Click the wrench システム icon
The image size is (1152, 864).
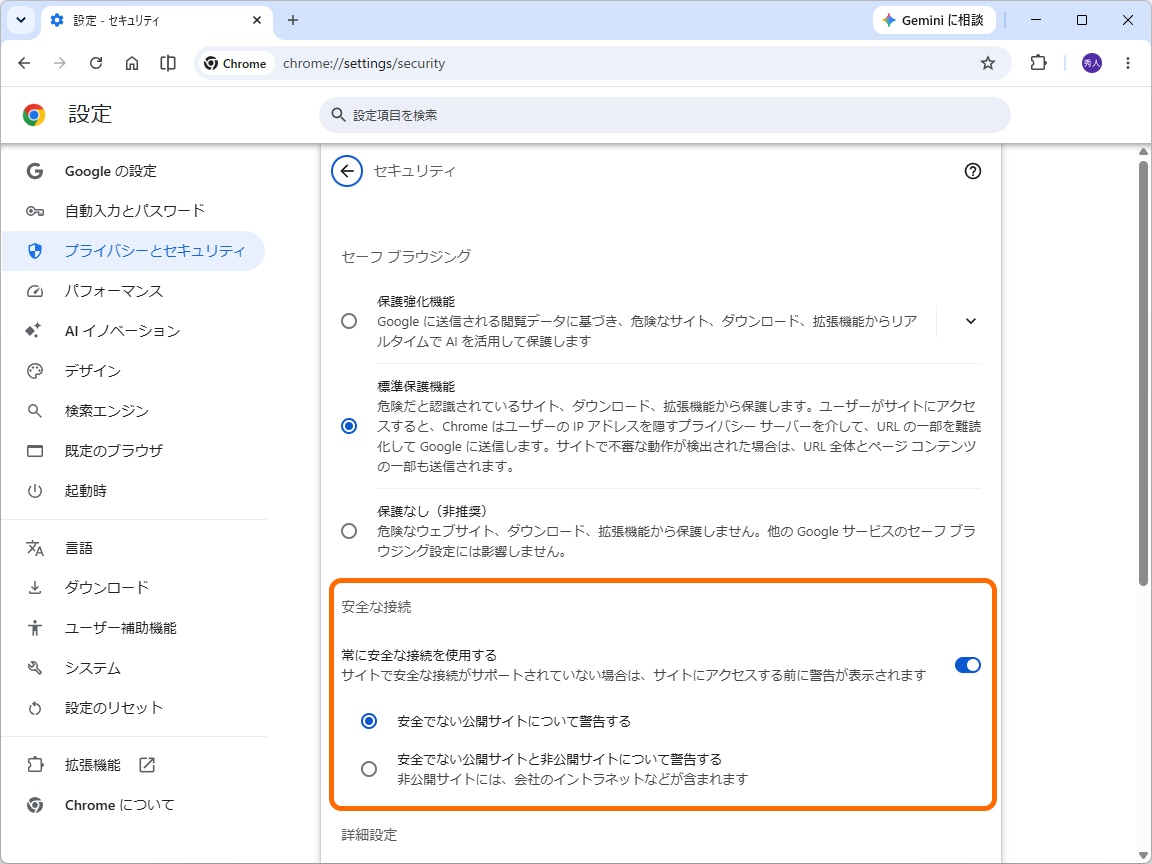point(35,668)
